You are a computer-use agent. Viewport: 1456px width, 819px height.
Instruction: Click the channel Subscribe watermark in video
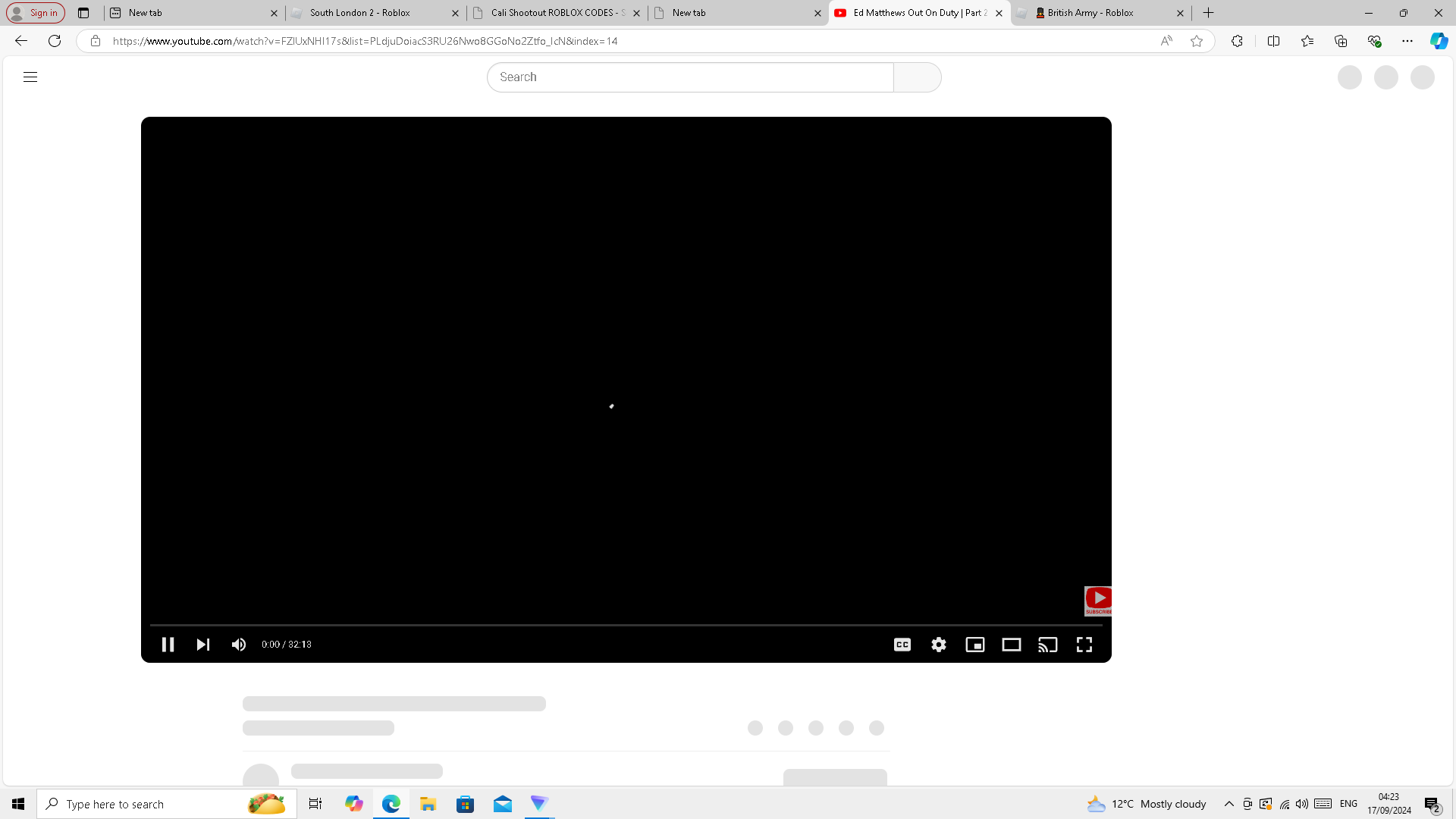coord(1098,601)
